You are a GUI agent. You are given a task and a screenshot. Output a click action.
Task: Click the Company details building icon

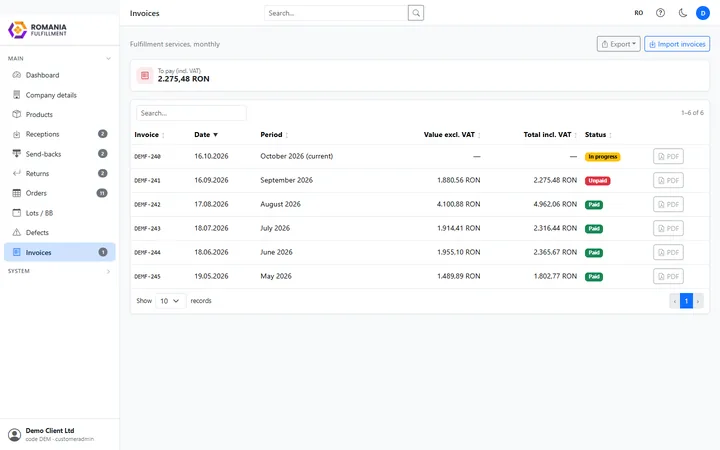[x=17, y=95]
